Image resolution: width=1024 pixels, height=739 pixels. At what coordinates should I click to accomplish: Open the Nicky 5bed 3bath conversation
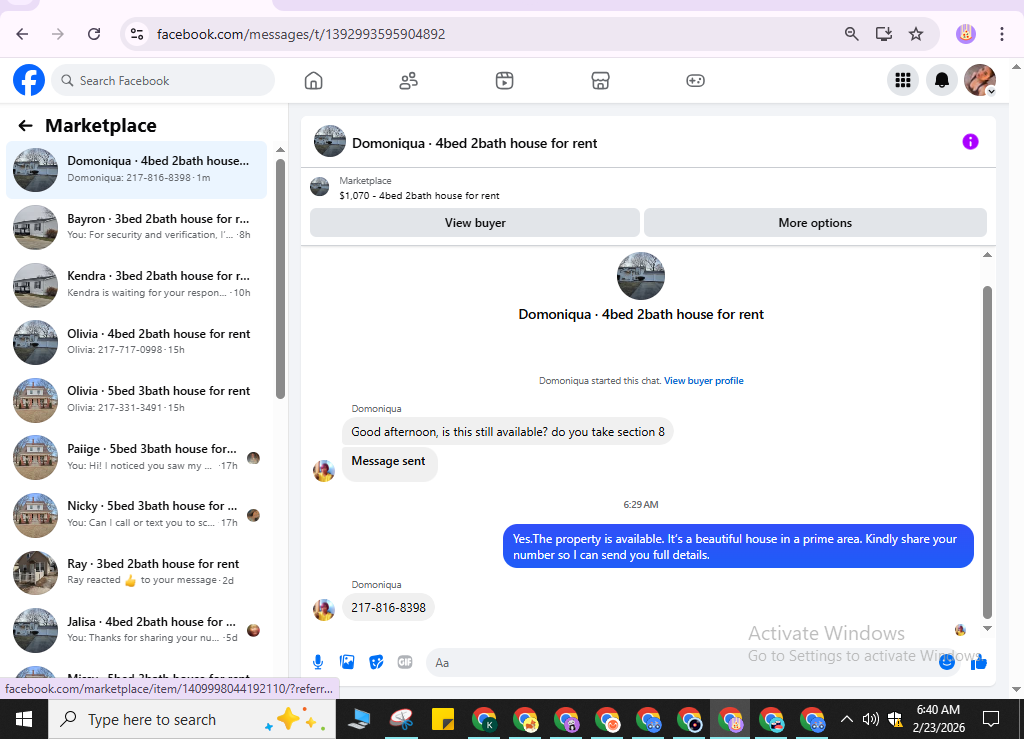(136, 514)
